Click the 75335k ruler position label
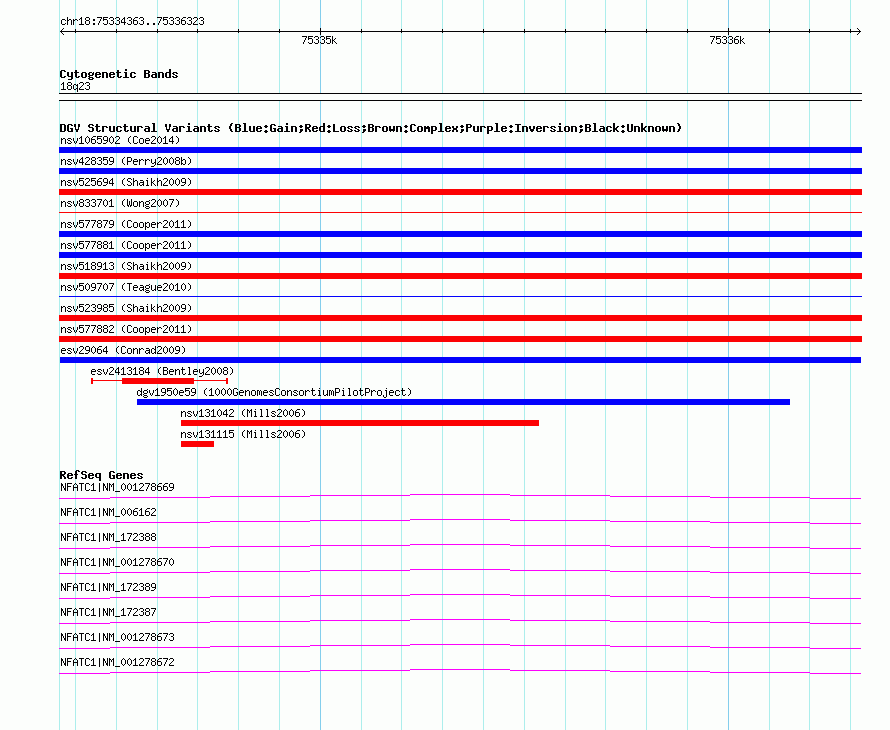Screen dimensions: 890x730 pos(319,40)
